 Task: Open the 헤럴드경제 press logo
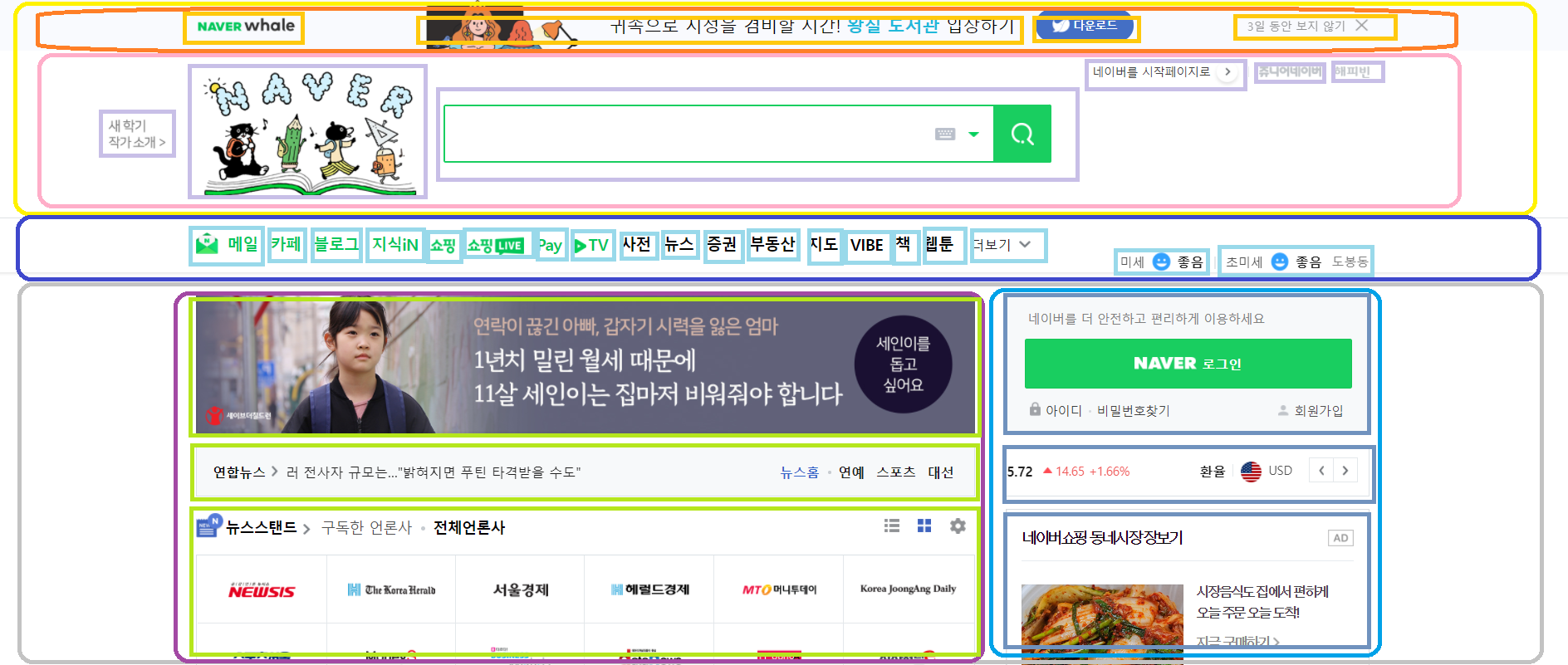650,589
